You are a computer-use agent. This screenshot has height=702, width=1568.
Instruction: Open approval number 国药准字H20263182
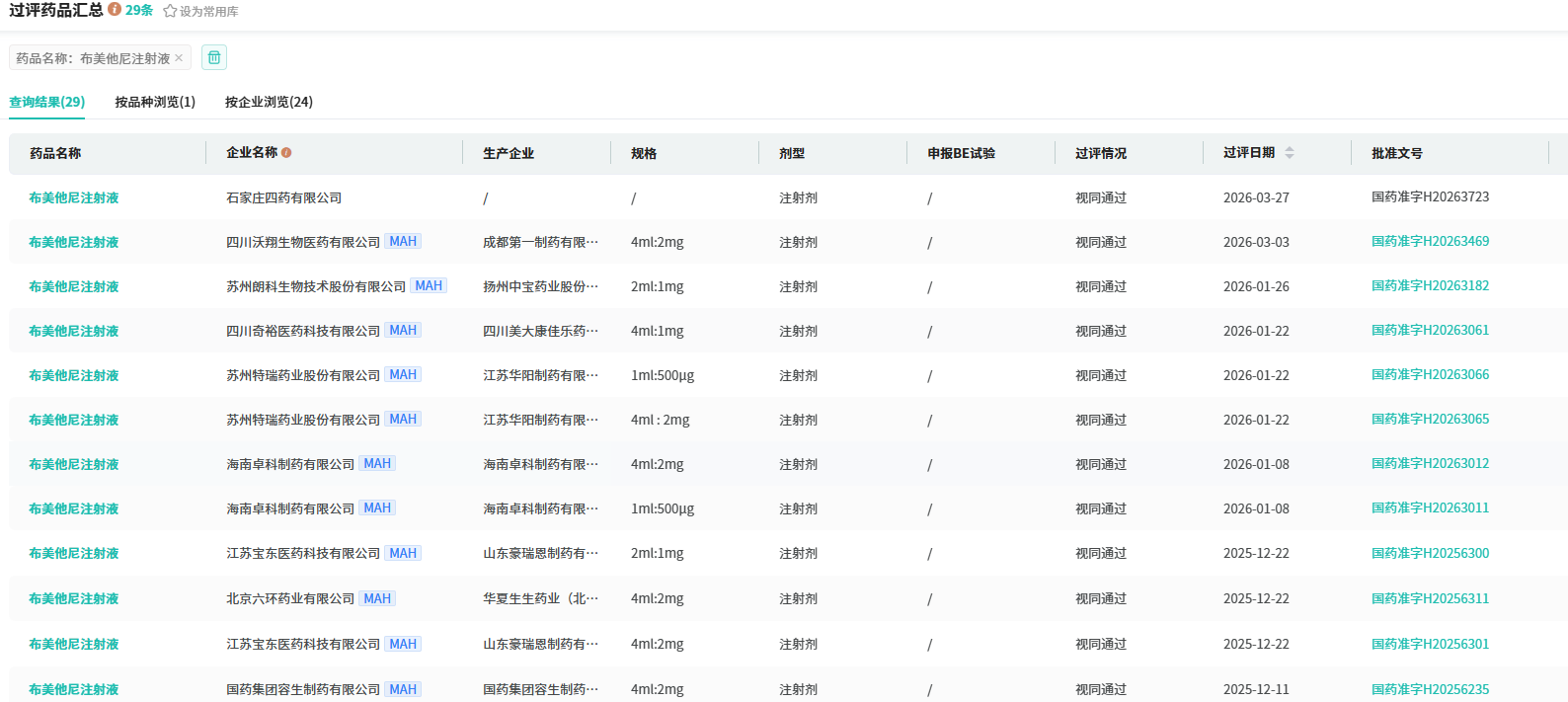pos(1430,286)
